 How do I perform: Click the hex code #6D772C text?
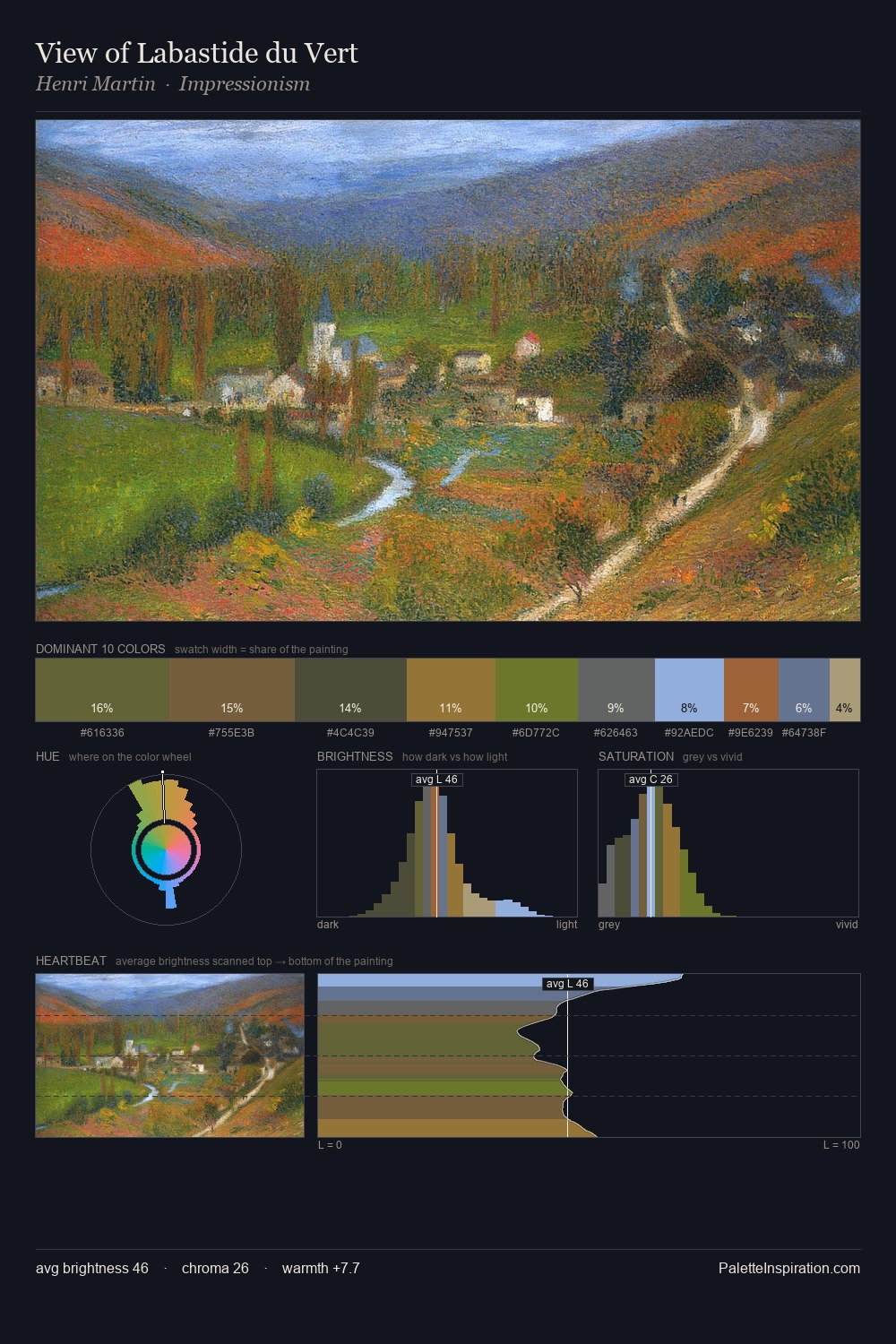pyautogui.click(x=537, y=732)
